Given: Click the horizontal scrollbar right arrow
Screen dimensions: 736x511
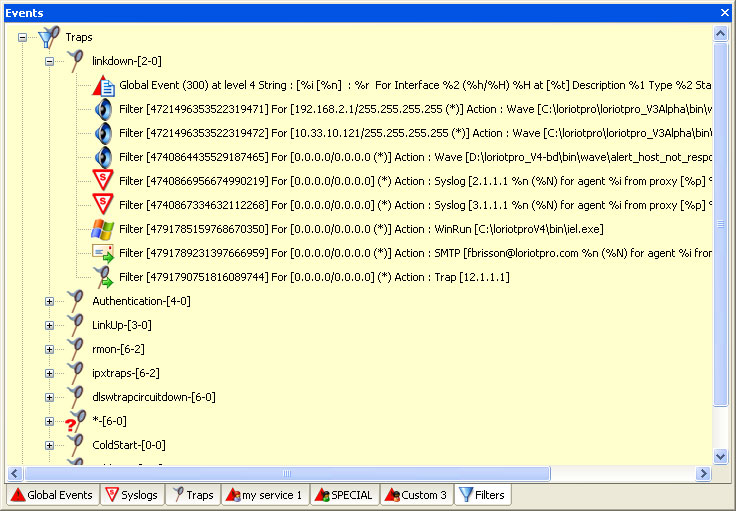Looking at the screenshot, I should pyautogui.click(x=703, y=473).
